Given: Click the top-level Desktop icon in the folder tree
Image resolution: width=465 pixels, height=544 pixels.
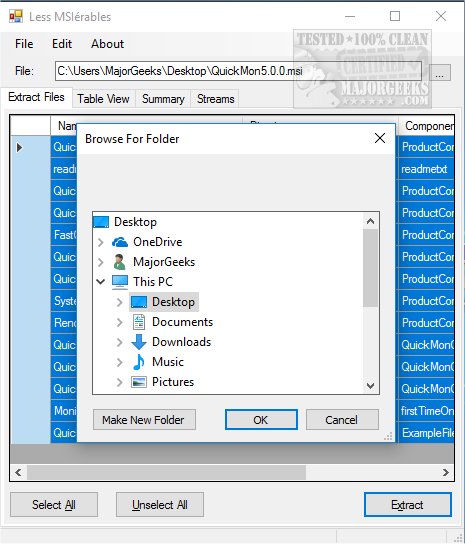Looking at the screenshot, I should tap(101, 222).
